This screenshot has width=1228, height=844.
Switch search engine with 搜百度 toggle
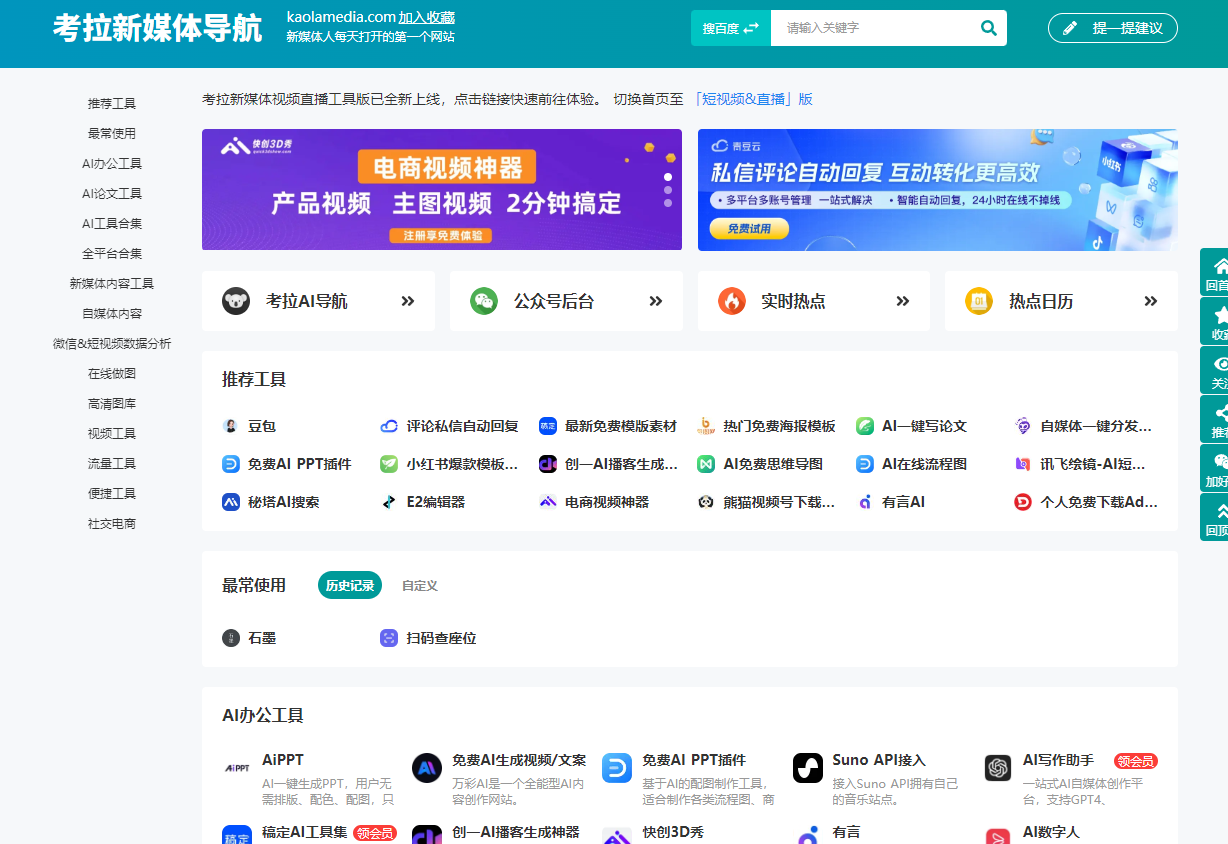pyautogui.click(x=730, y=27)
